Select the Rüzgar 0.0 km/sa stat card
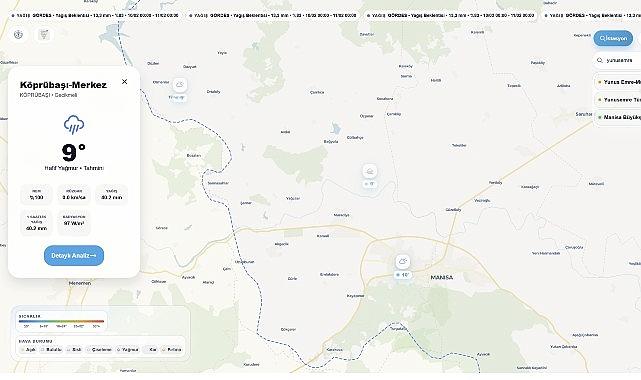Screen dimensions: 641x380 74,194
